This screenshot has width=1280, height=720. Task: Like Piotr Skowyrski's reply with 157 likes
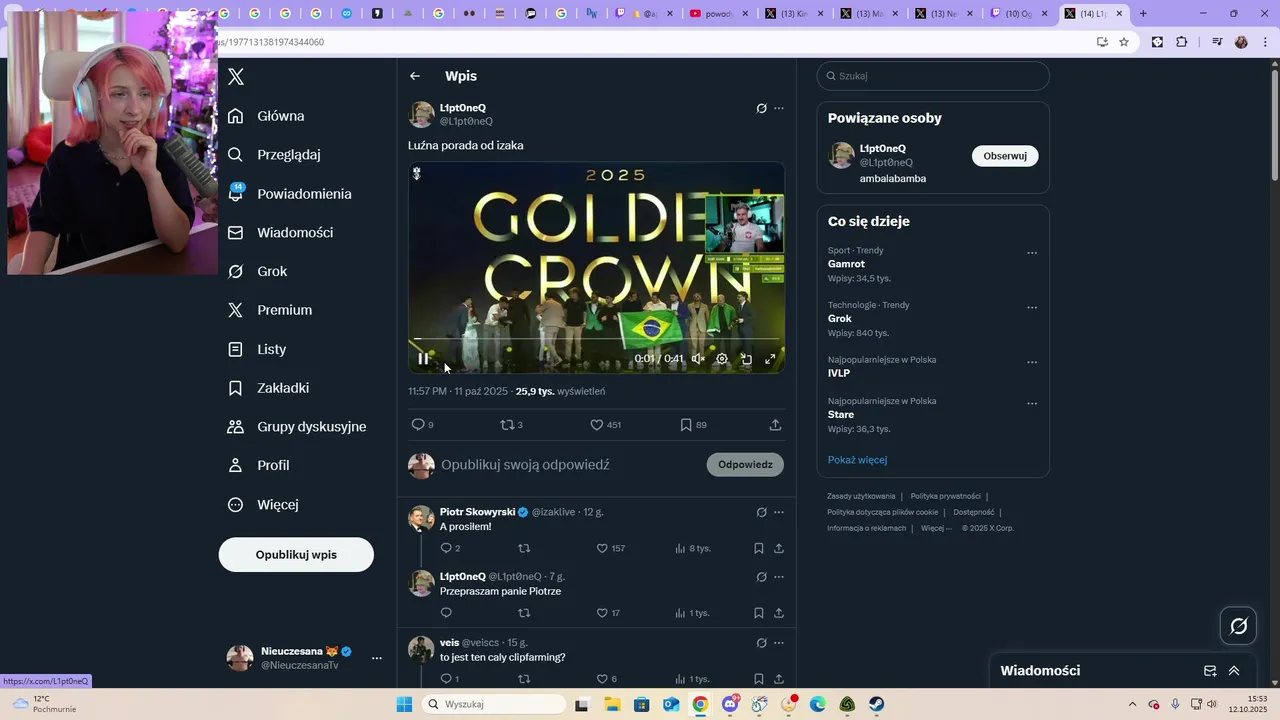click(x=610, y=548)
